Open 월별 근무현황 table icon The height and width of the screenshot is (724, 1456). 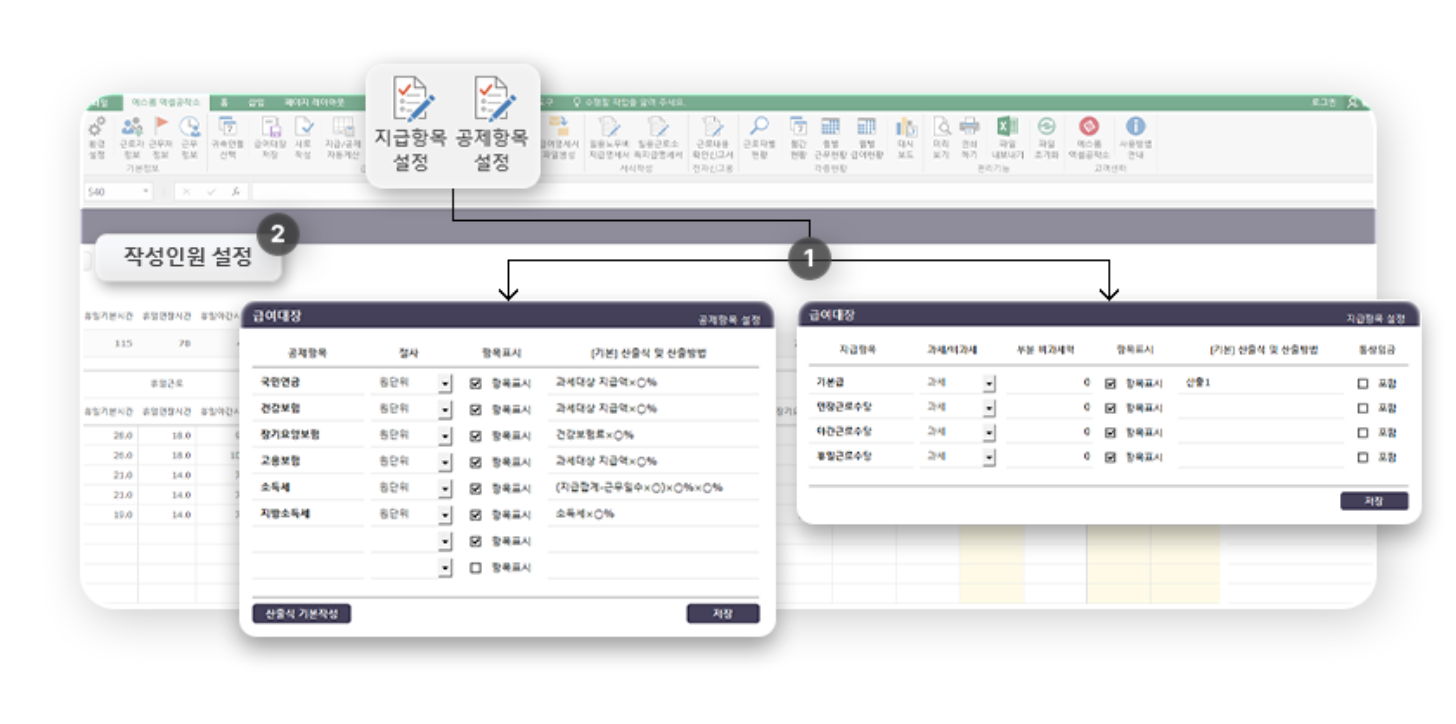pos(831,127)
